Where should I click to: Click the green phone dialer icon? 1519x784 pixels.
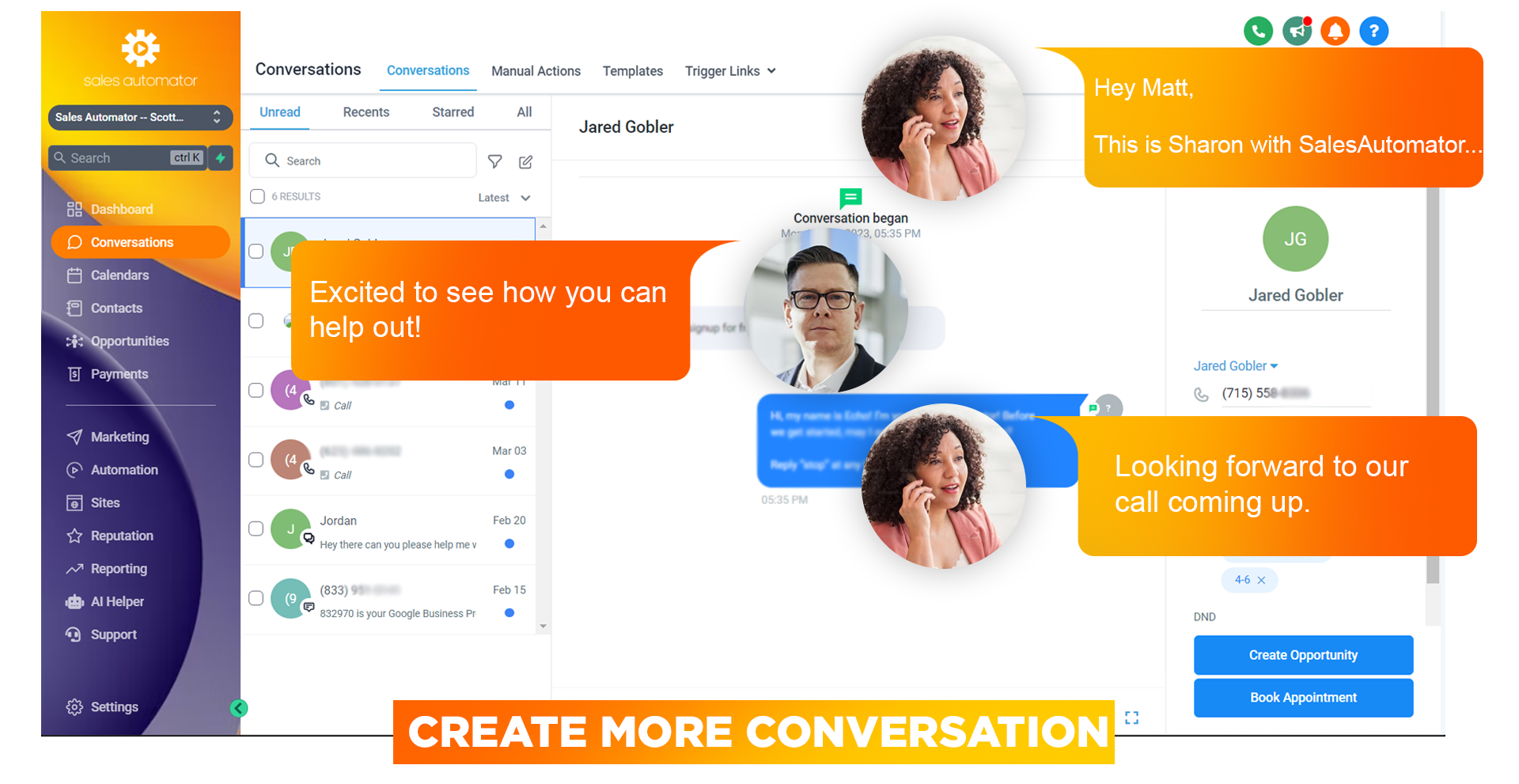click(x=1258, y=31)
